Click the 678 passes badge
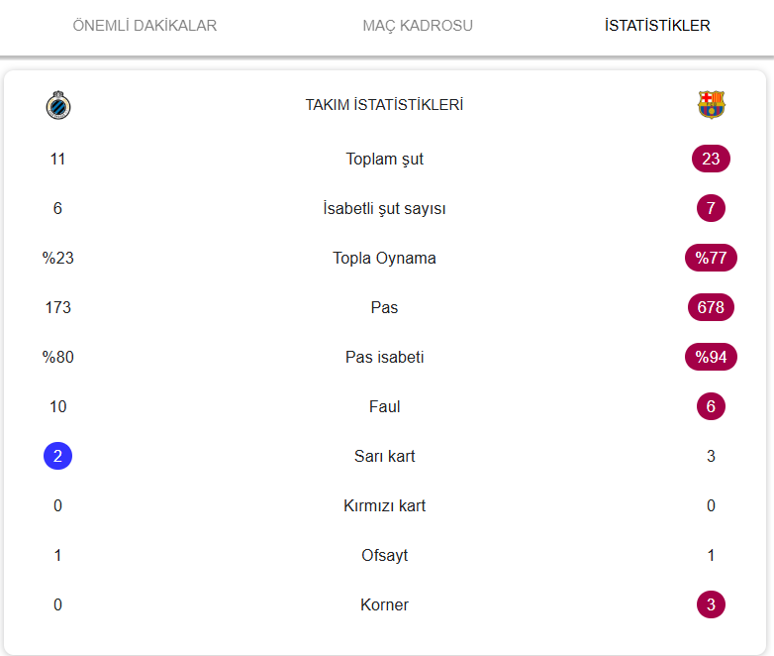The width and height of the screenshot is (774, 656). [711, 307]
